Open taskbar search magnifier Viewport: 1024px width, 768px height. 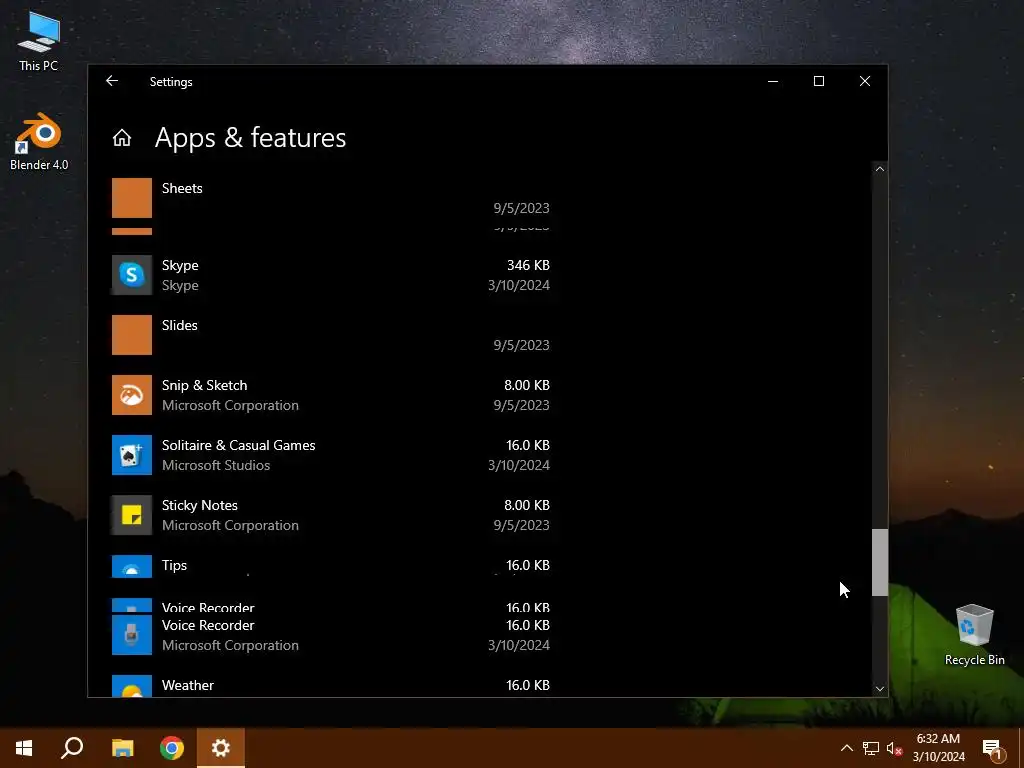(x=72, y=748)
